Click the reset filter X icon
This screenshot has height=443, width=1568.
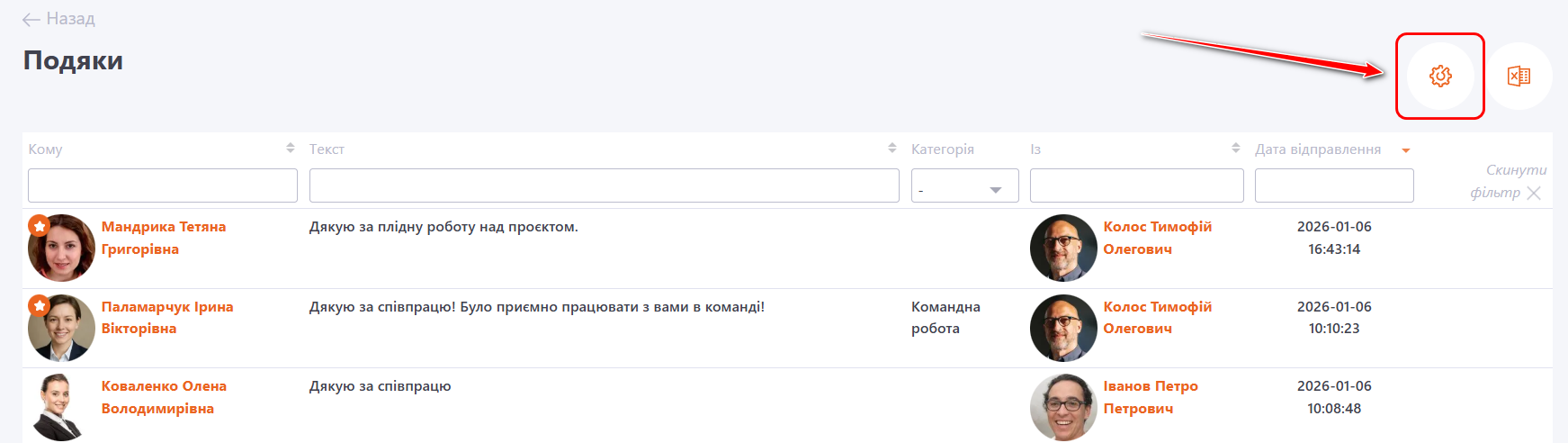[1534, 193]
